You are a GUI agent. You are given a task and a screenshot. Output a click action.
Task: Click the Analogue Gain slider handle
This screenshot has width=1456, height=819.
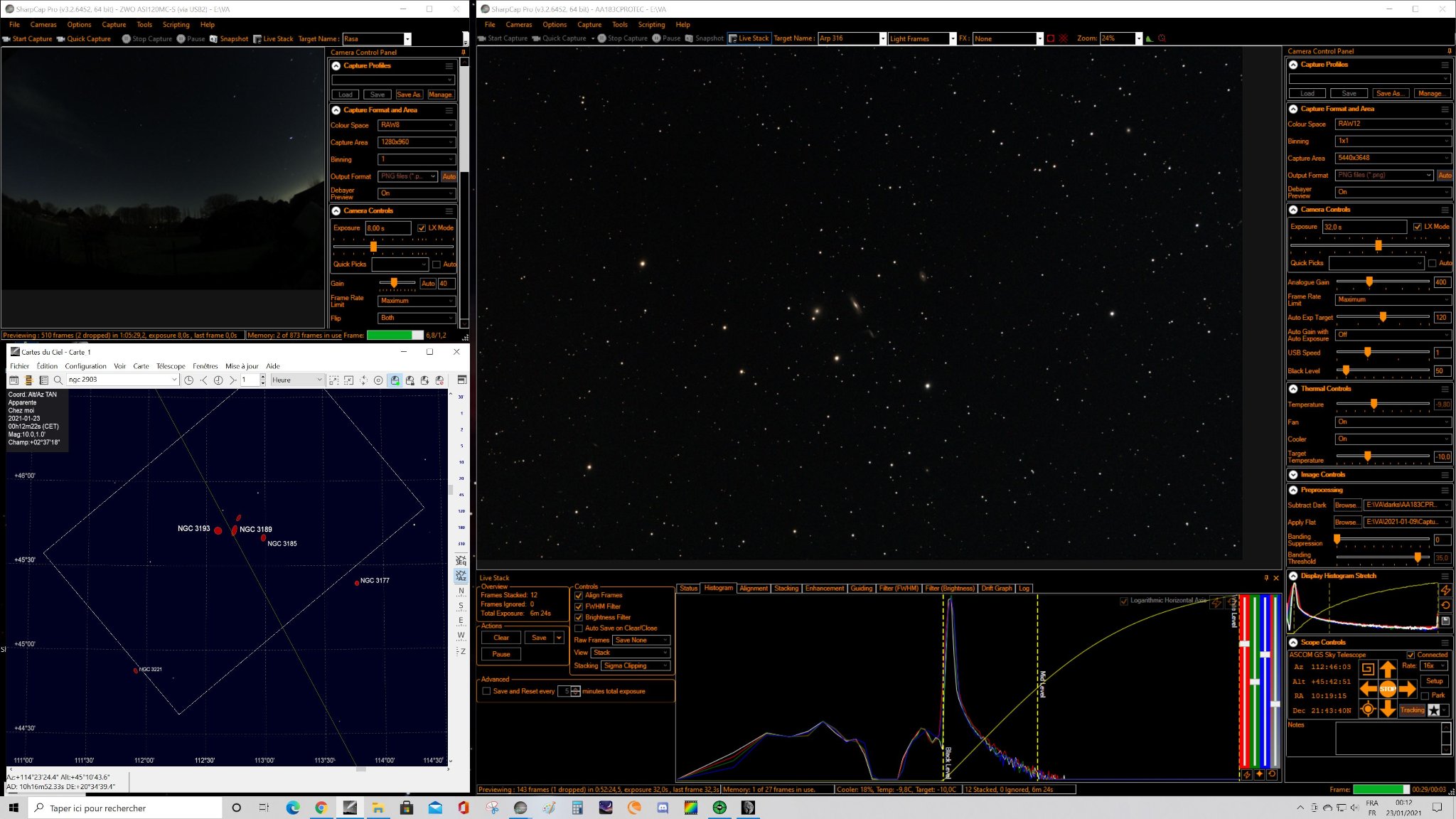tap(1369, 282)
